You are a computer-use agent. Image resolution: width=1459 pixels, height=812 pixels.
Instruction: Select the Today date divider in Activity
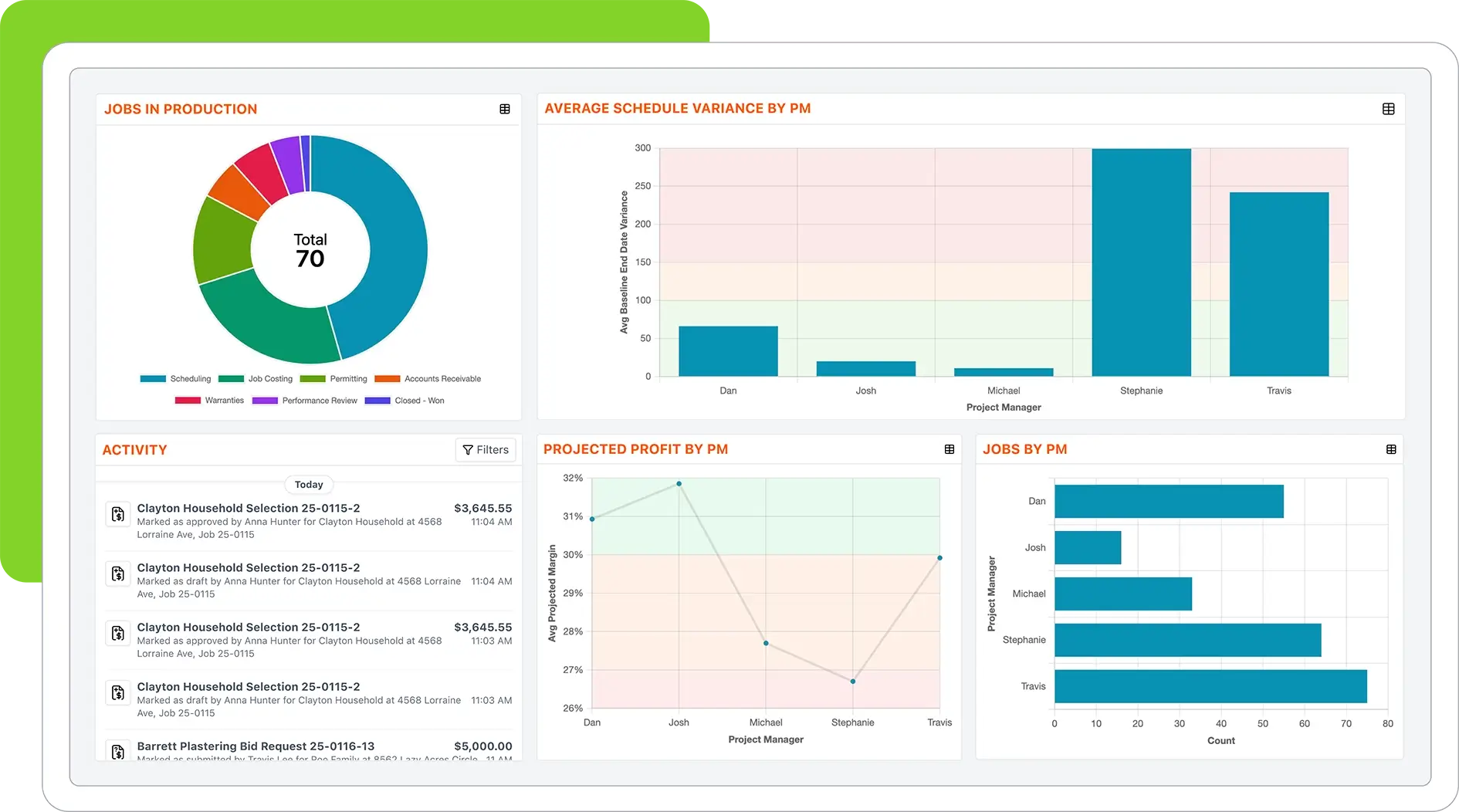pos(309,485)
